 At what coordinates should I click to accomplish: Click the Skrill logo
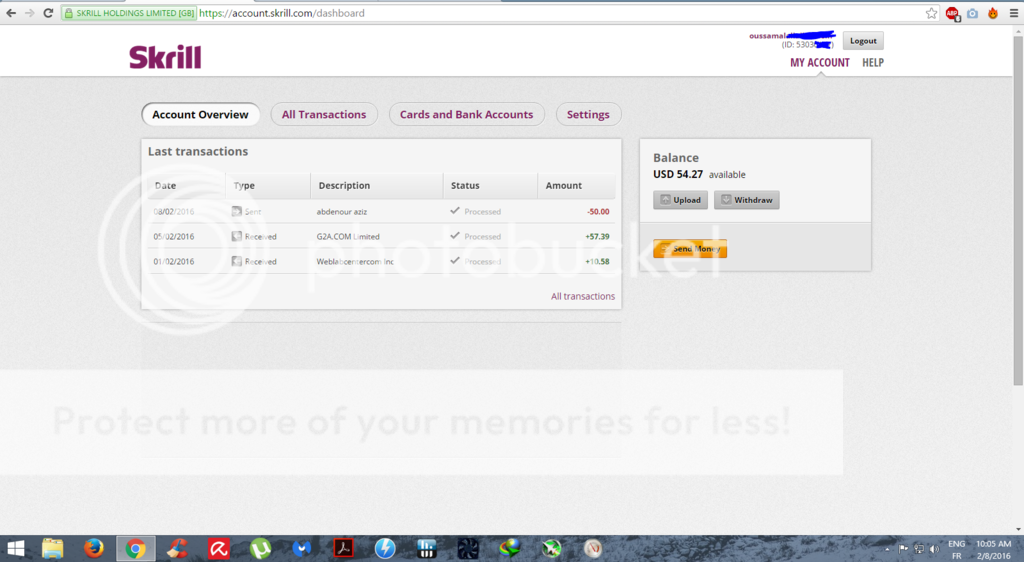165,57
